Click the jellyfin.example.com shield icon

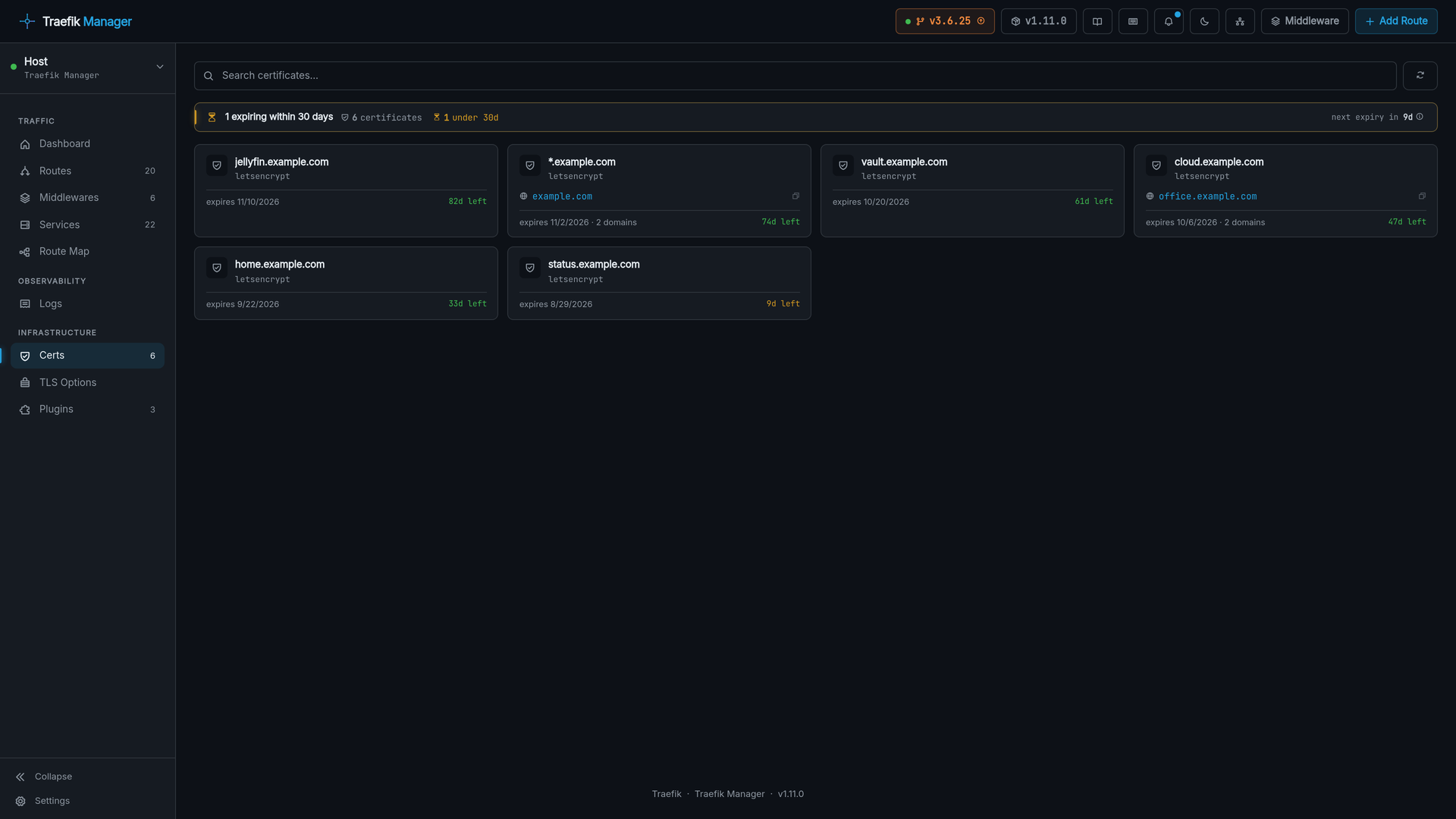[217, 165]
